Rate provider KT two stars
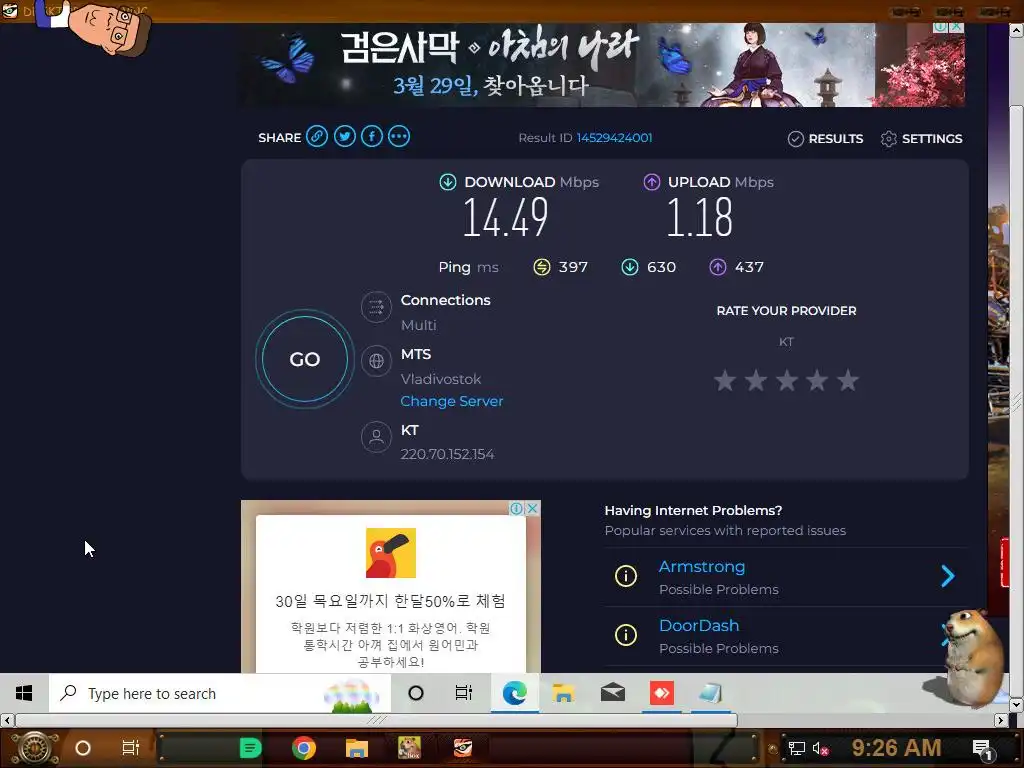This screenshot has width=1024, height=768. click(756, 380)
